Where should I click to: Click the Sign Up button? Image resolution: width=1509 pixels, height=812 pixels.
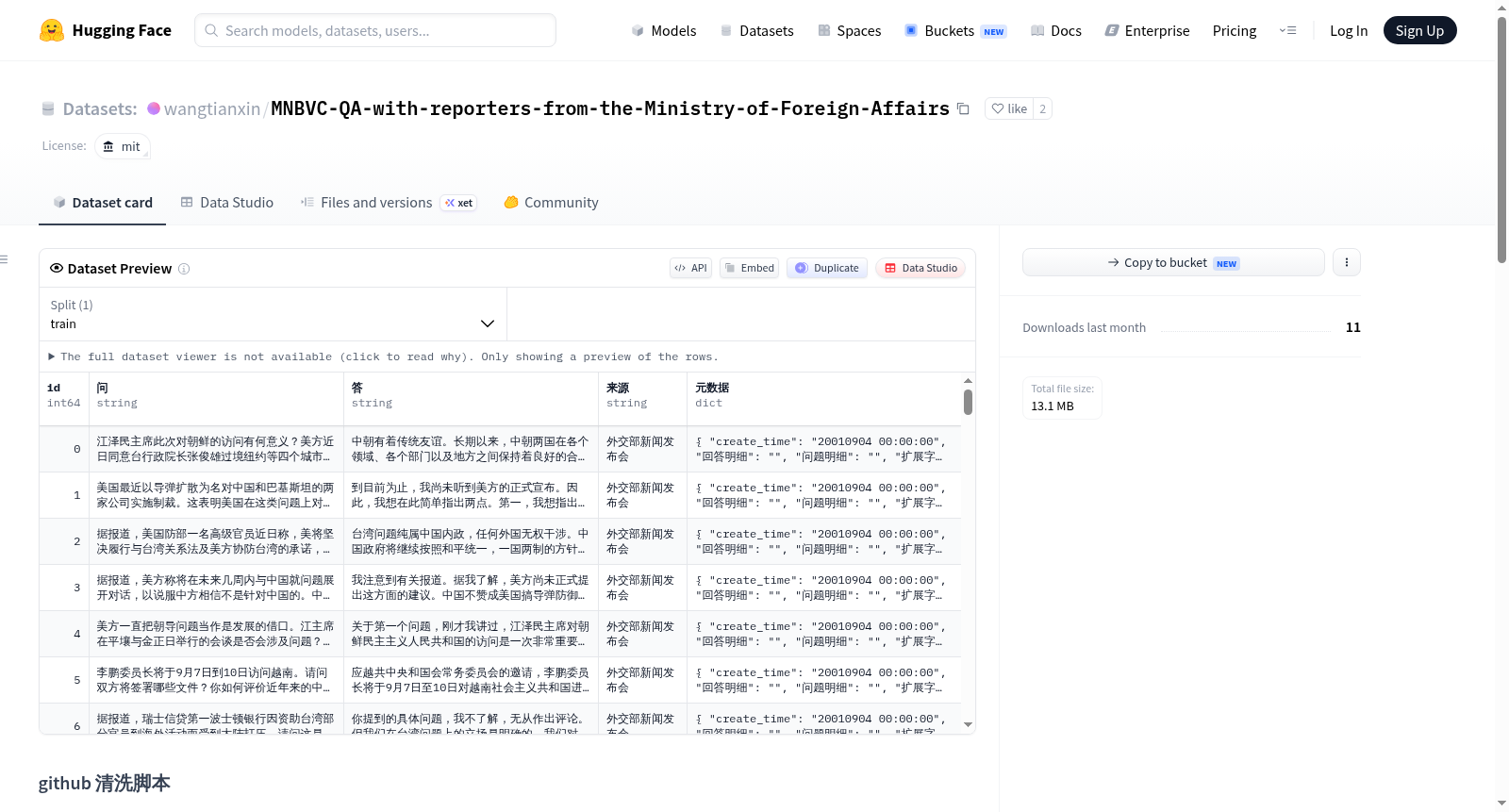(x=1419, y=30)
